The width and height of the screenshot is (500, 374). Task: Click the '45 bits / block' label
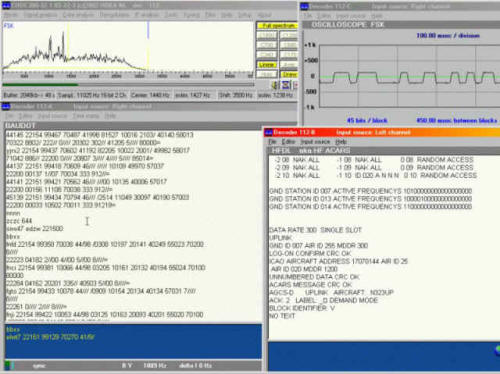(367, 120)
